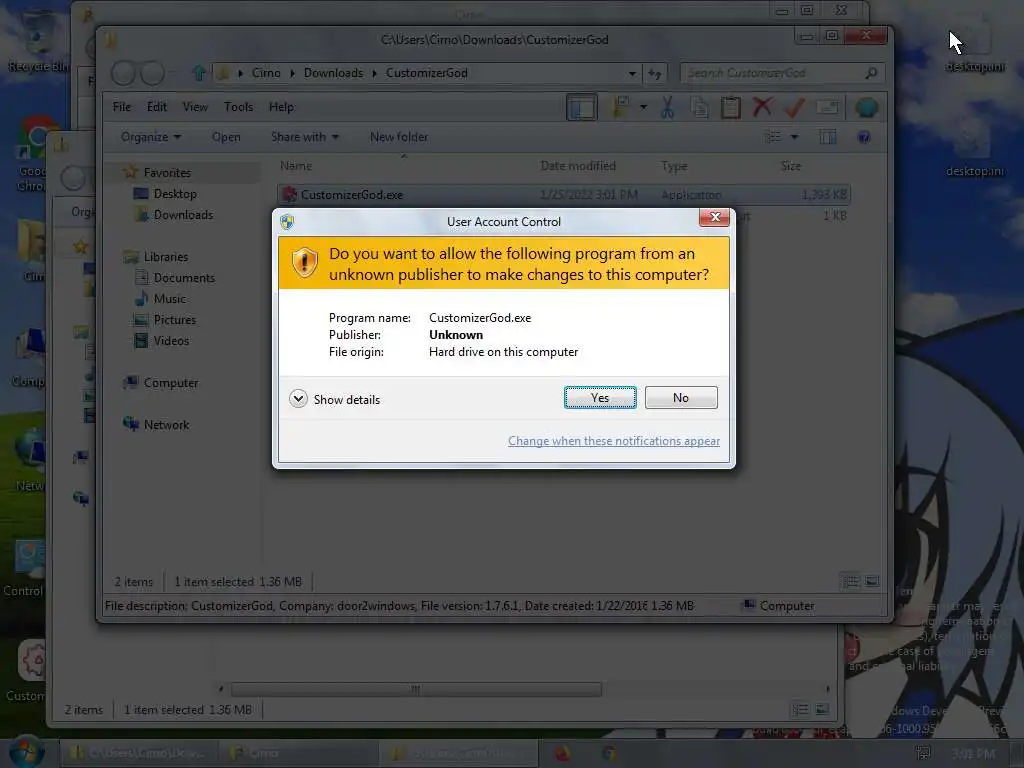
Task: Select Downloads under Favorites
Action: pyautogui.click(x=183, y=214)
